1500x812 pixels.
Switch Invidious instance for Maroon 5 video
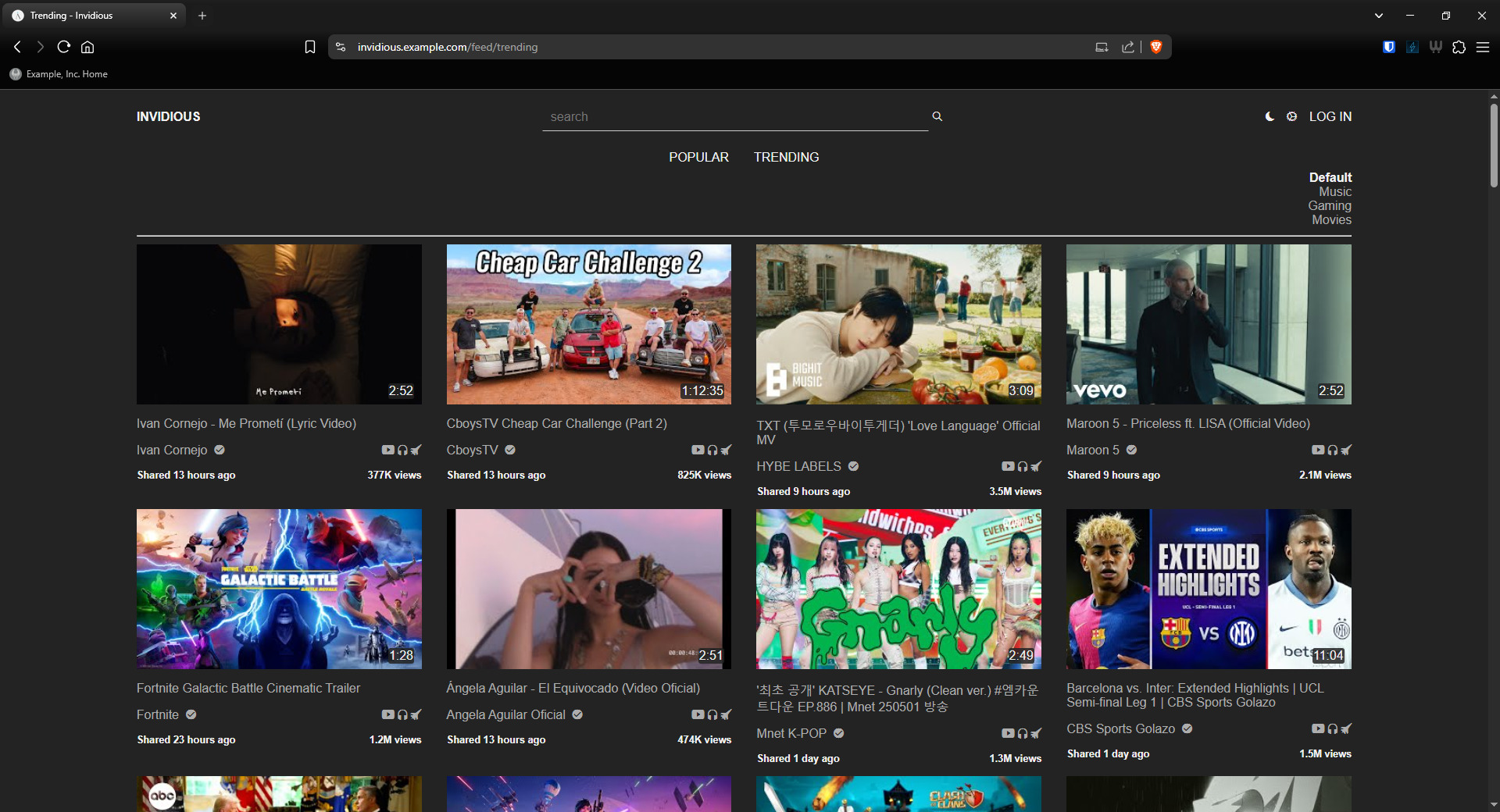(x=1346, y=450)
